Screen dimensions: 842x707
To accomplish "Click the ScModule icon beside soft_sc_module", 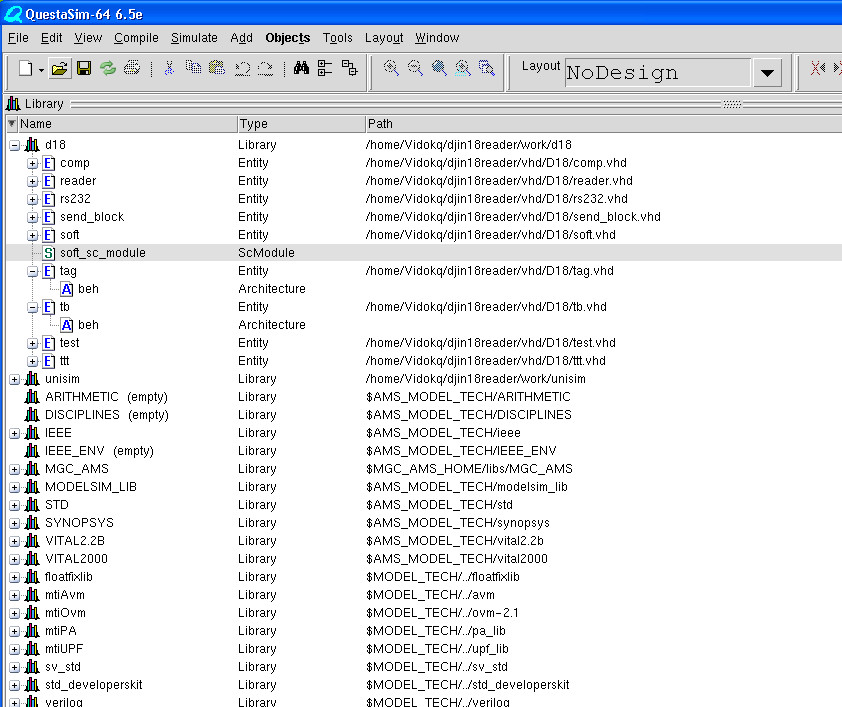I will (x=49, y=253).
